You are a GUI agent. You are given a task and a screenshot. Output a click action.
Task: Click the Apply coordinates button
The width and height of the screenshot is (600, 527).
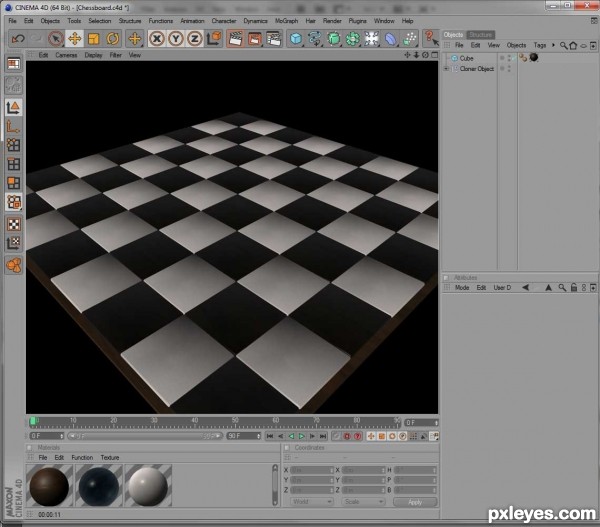point(415,502)
